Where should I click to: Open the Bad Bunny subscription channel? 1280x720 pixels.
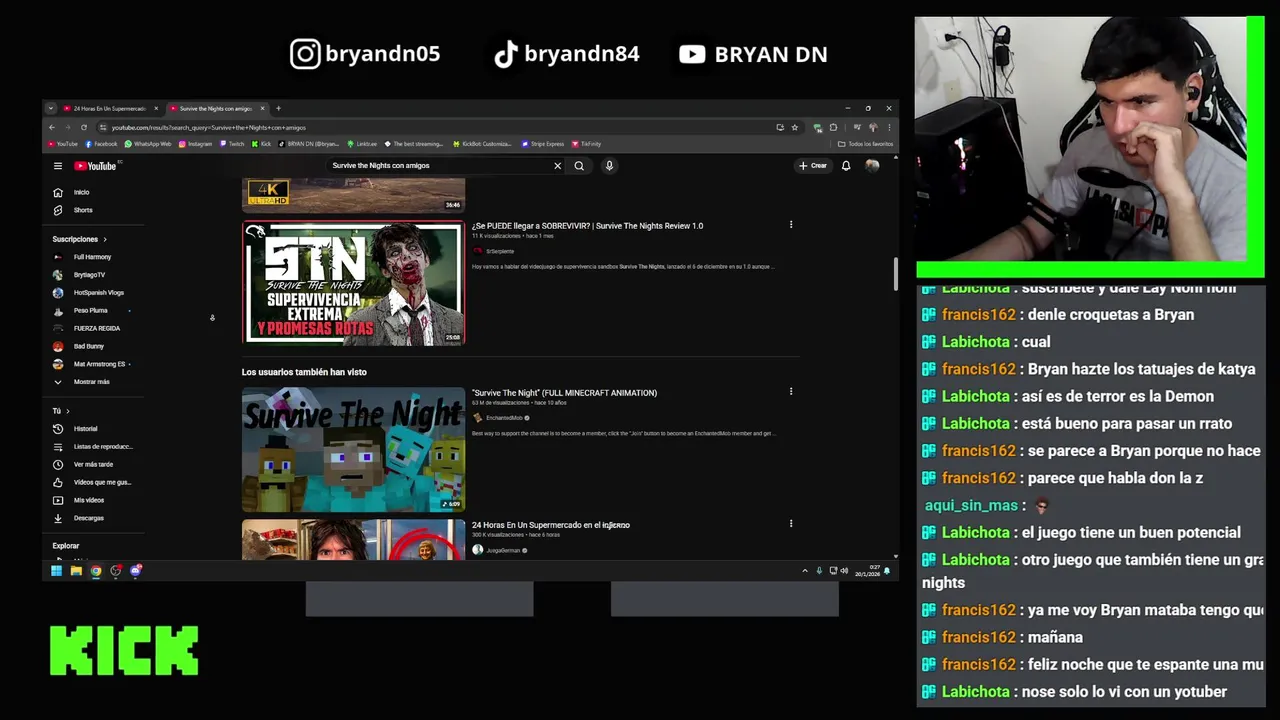coord(79,346)
